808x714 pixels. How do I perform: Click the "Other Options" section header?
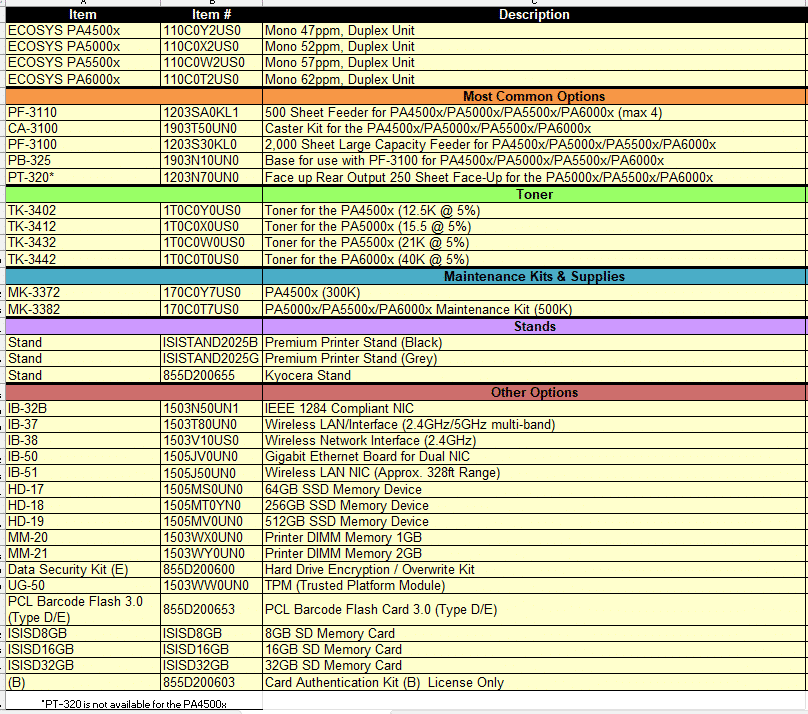point(534,392)
